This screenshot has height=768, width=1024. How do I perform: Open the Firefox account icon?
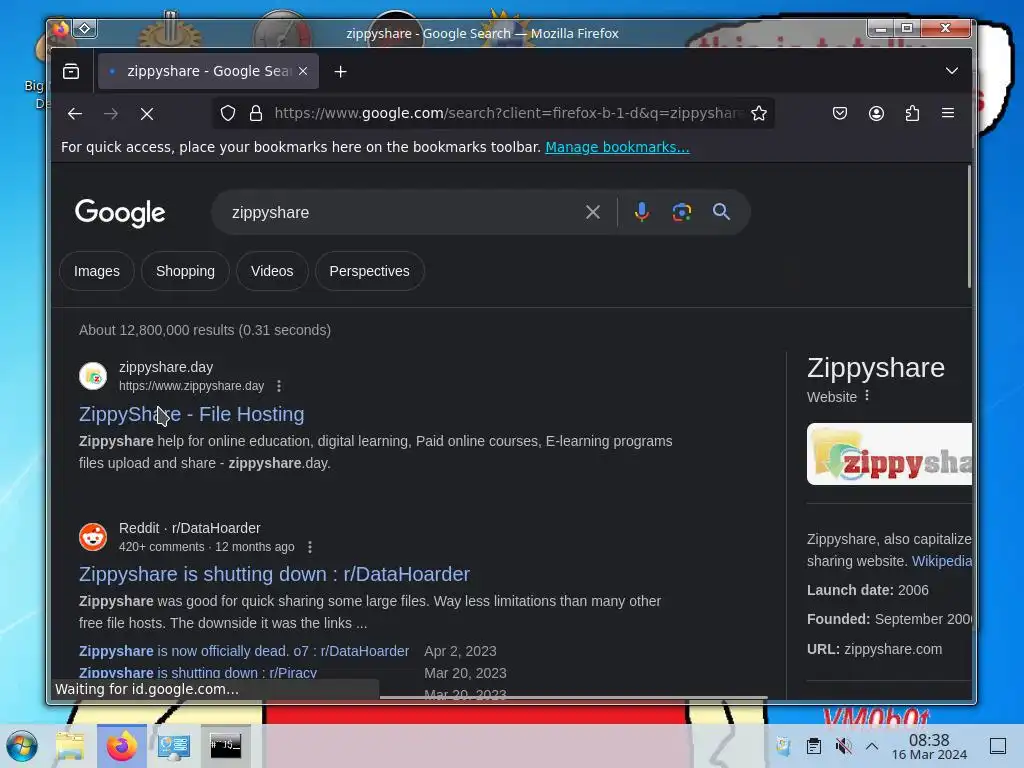pos(876,113)
